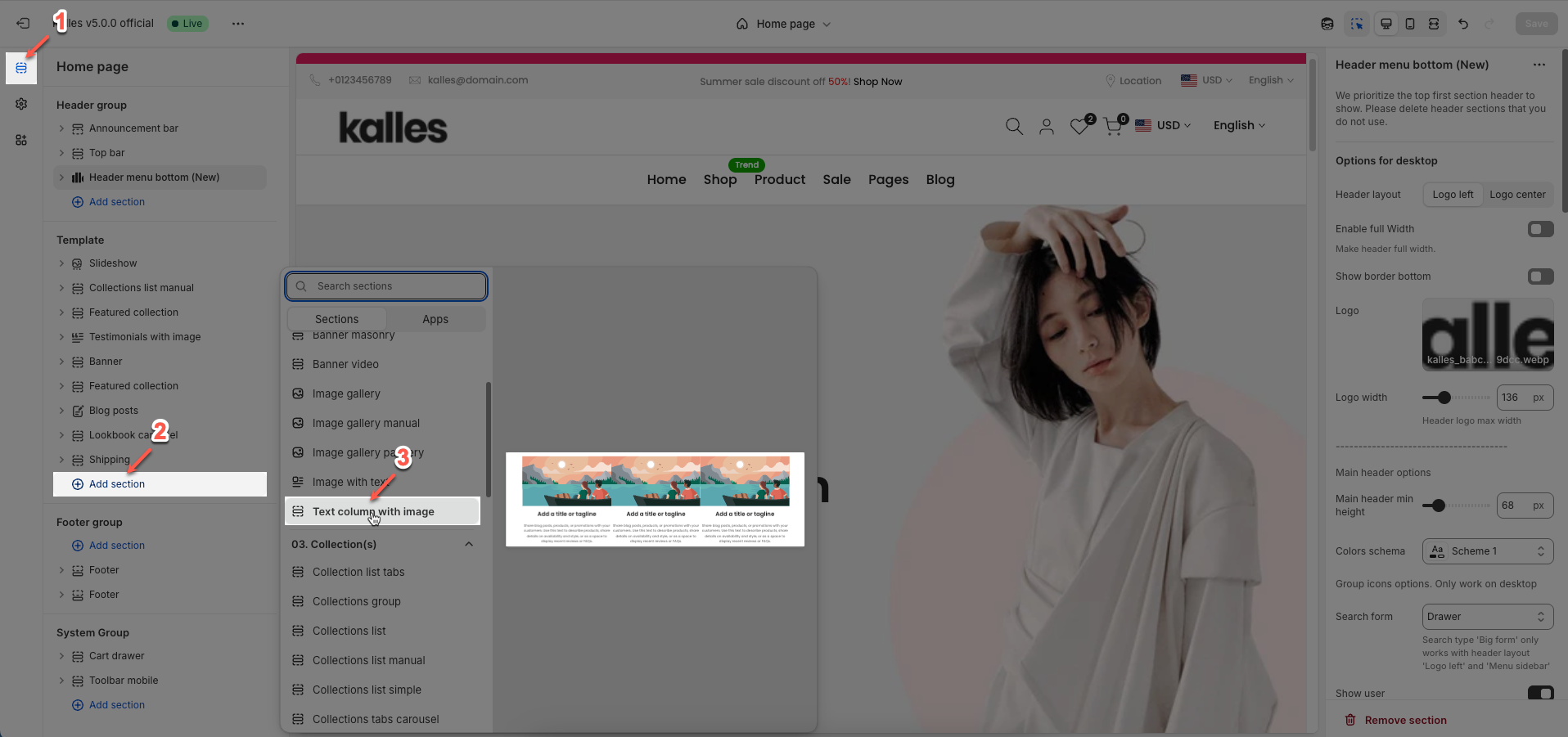Open the large English language dropdown in header
This screenshot has width=1568, height=737.
1239,125
